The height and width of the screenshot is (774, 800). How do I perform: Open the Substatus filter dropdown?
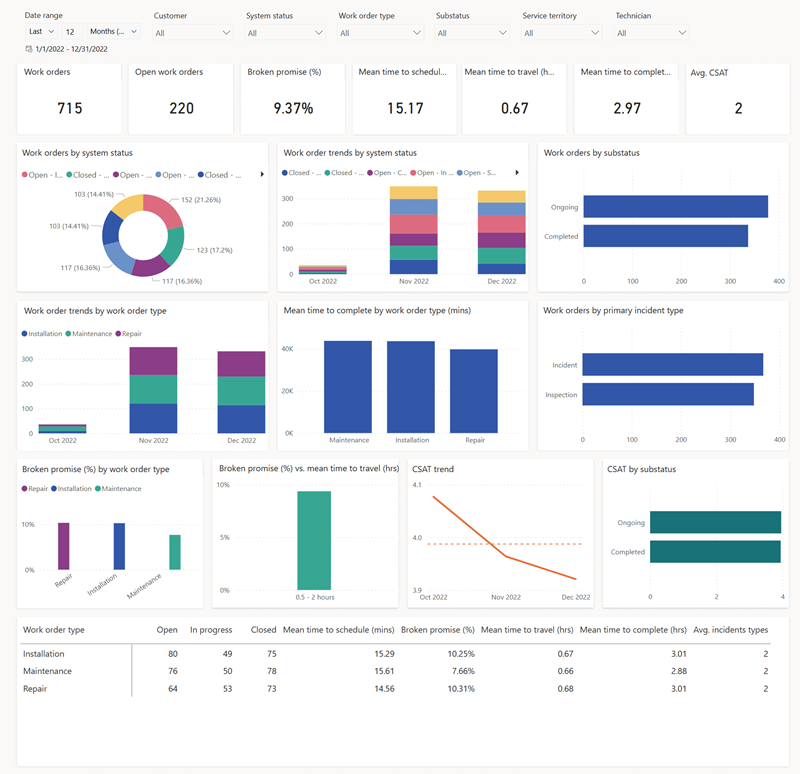click(472, 33)
